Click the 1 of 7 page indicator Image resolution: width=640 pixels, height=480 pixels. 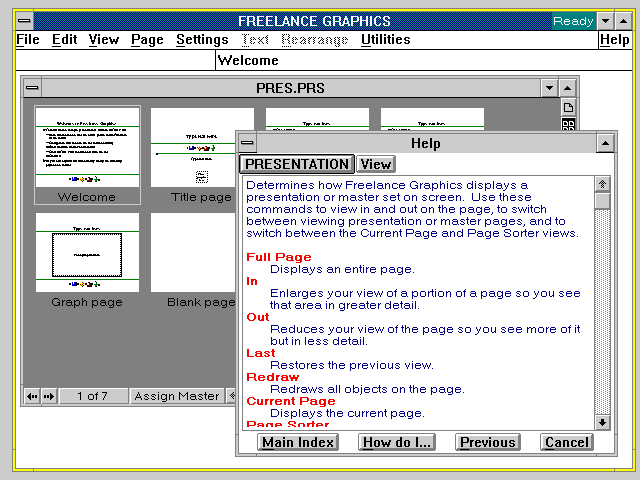[x=93, y=396]
